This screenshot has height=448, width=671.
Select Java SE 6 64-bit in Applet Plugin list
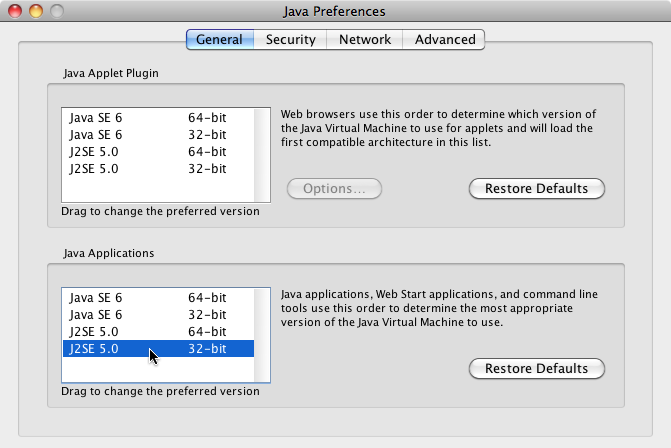click(x=158, y=118)
